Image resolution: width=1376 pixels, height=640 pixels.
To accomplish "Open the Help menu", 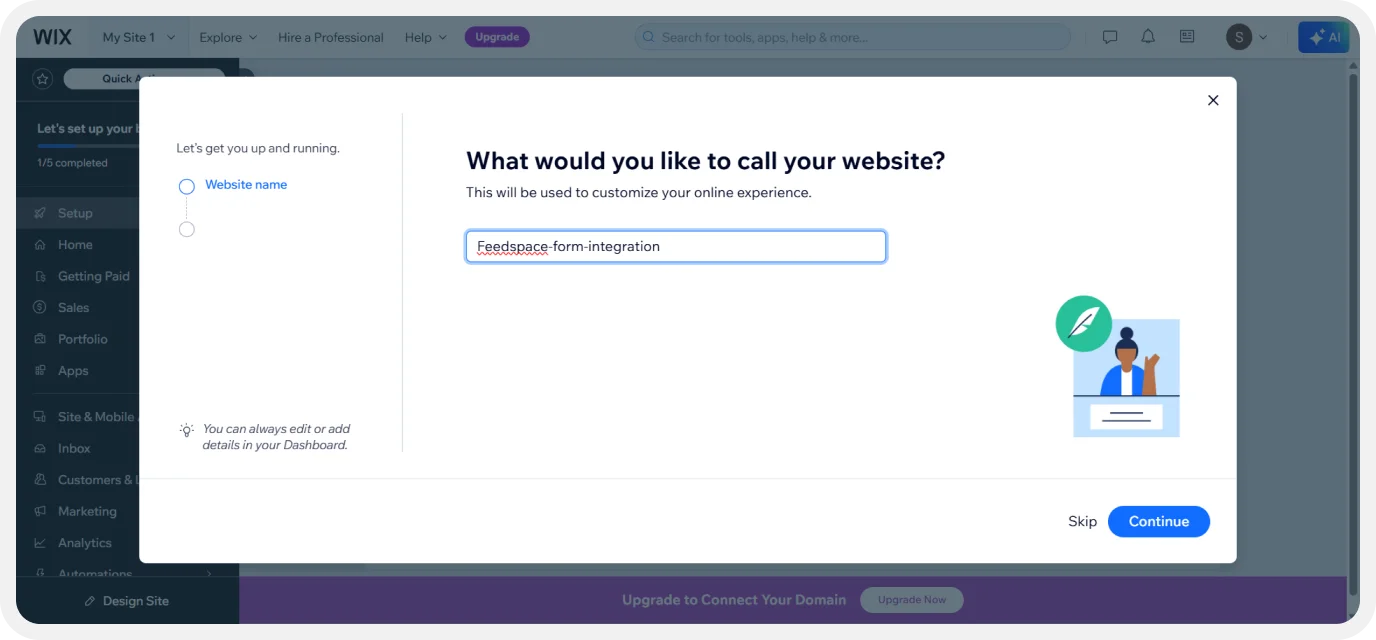I will point(426,37).
